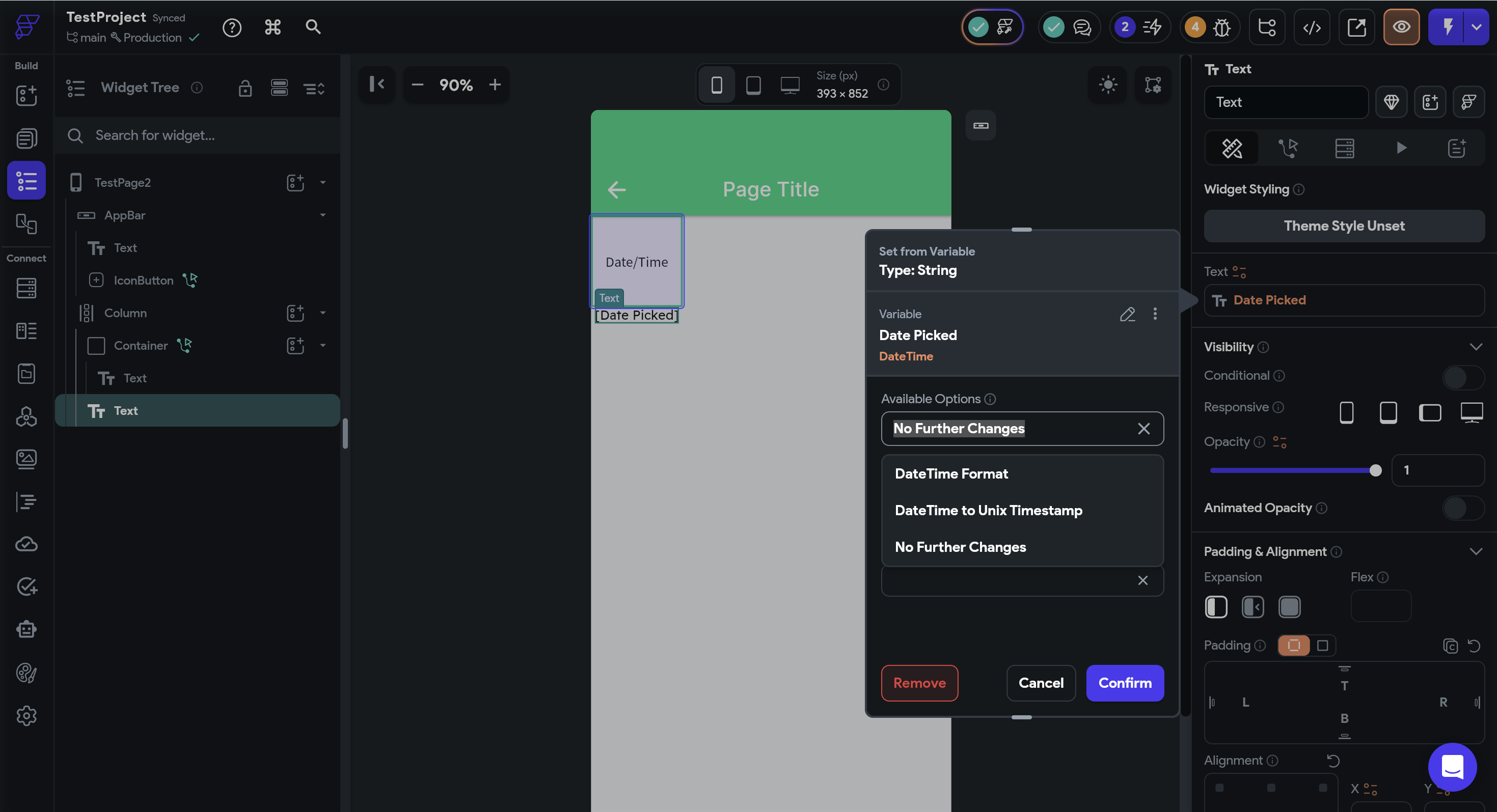Toggle phone responsive visibility
This screenshot has width=1497, height=812.
(x=1346, y=413)
